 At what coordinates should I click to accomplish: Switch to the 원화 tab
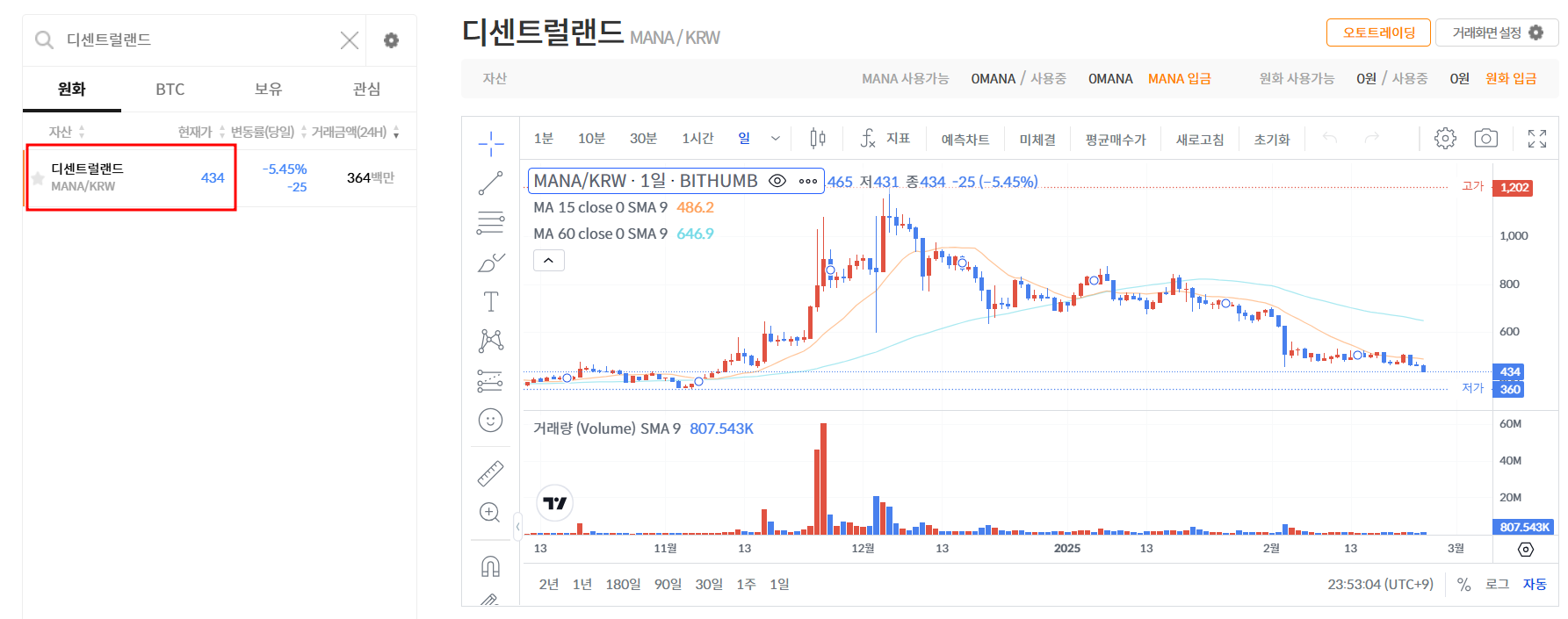72,90
